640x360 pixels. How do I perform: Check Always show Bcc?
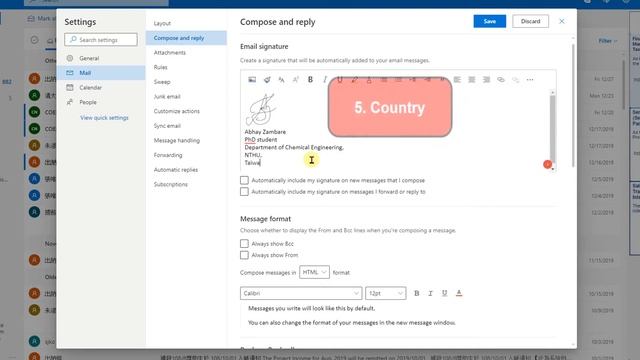[244, 243]
